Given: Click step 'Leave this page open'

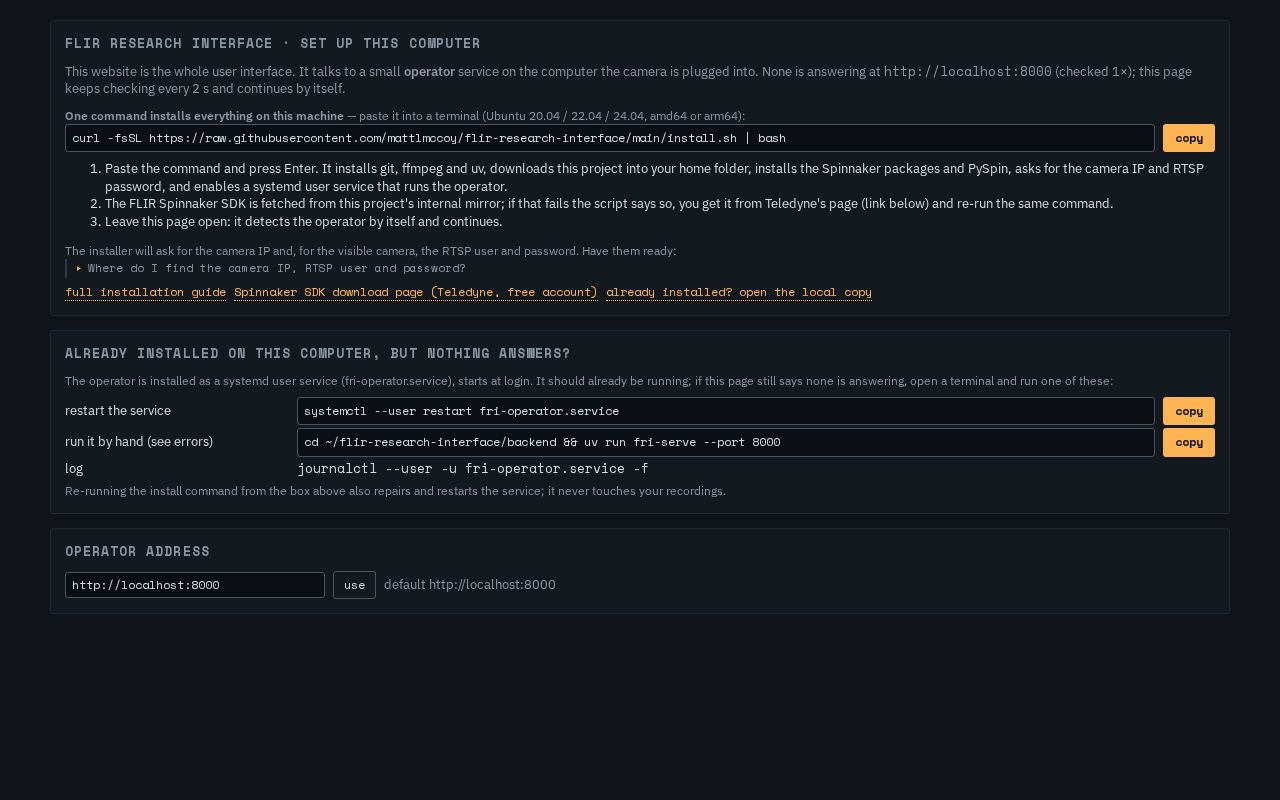Looking at the screenshot, I should point(304,221).
